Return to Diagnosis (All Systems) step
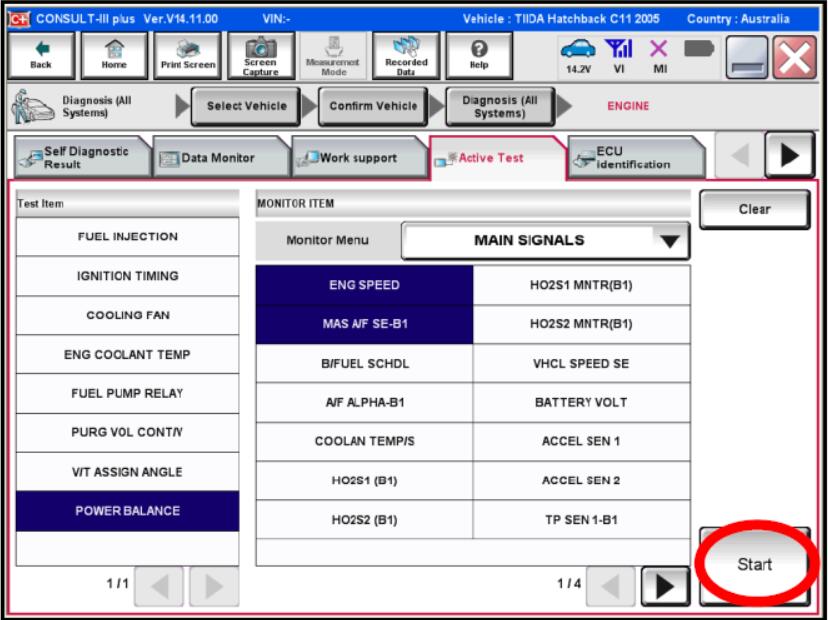828x620 pixels. pos(500,106)
